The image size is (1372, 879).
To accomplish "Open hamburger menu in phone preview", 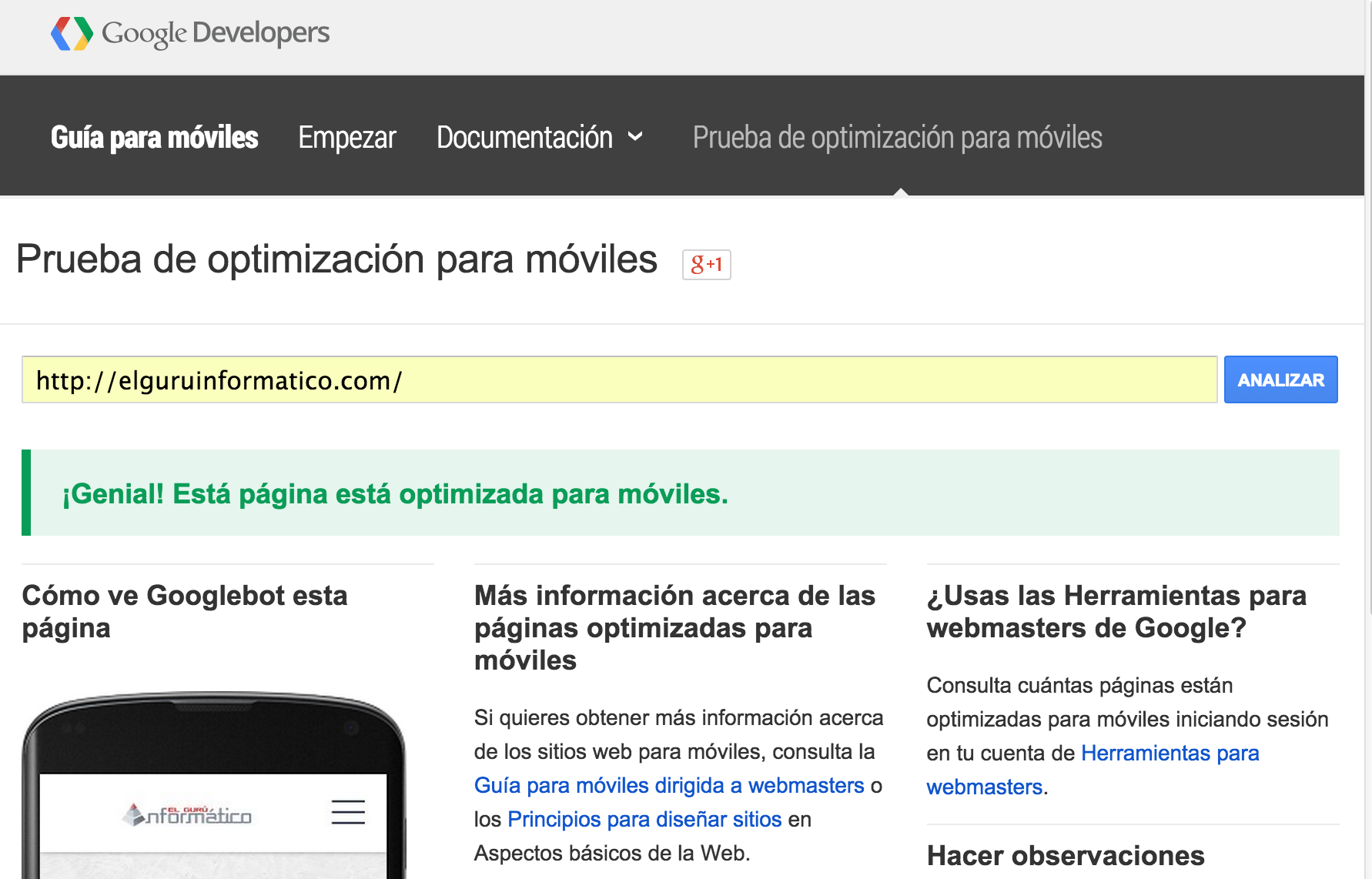I will pyautogui.click(x=348, y=812).
